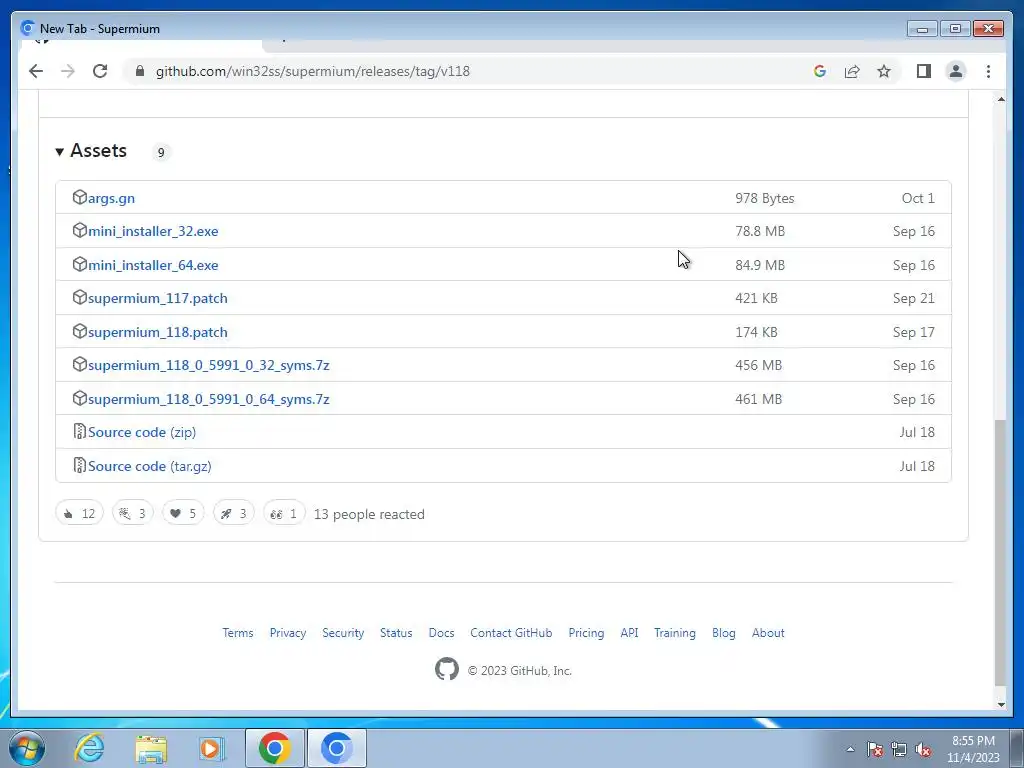1024x768 pixels.
Task: Open the API footer link
Action: 630,633
